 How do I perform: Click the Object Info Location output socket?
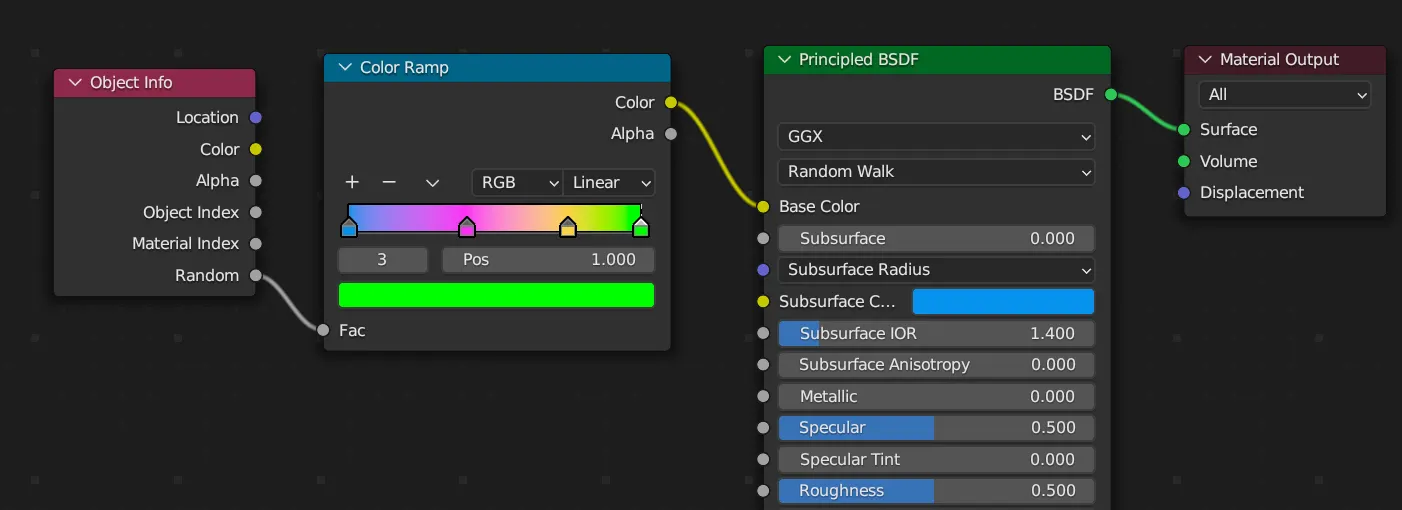(256, 118)
